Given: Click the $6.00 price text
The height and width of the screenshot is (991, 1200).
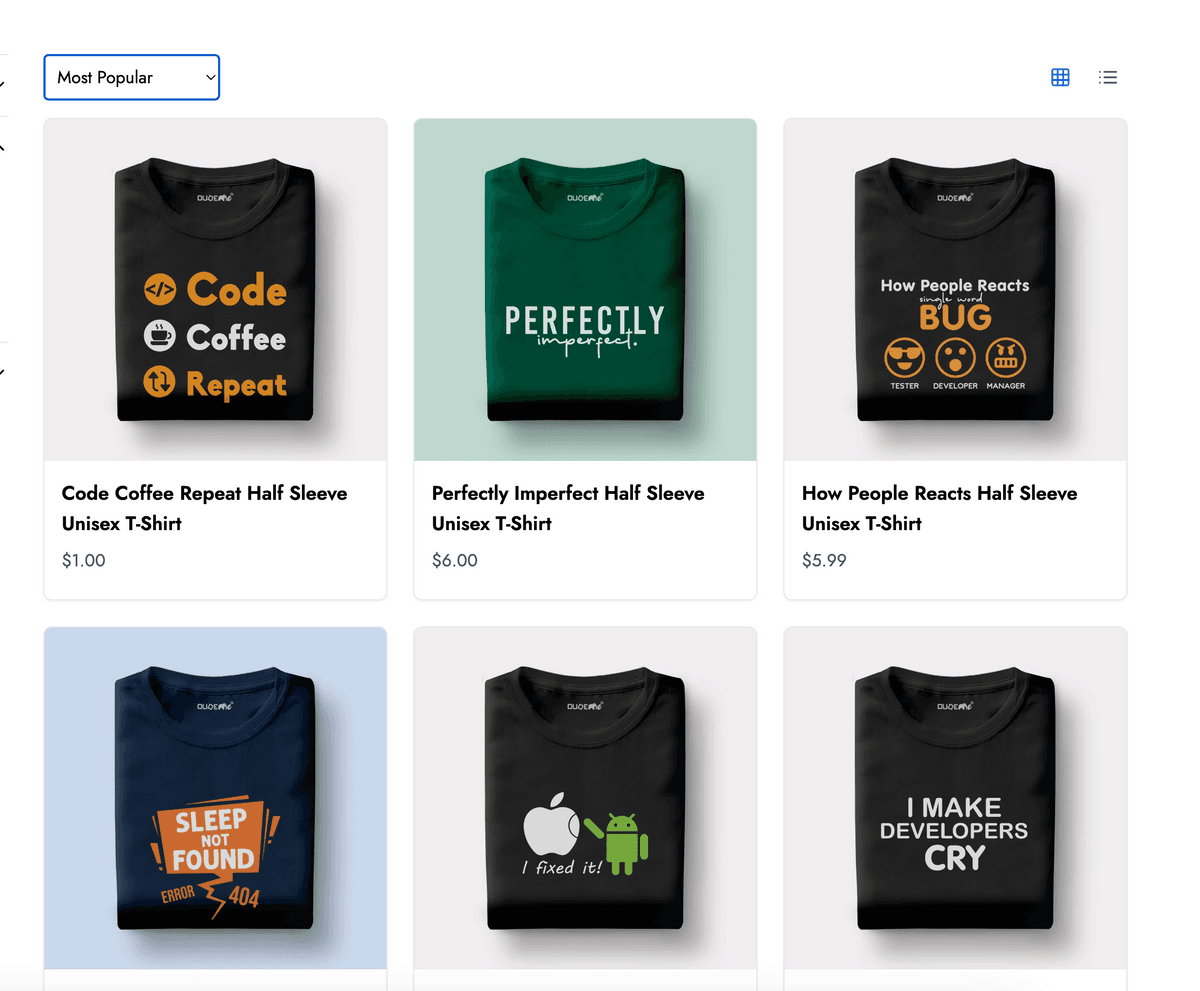Looking at the screenshot, I should coord(454,560).
